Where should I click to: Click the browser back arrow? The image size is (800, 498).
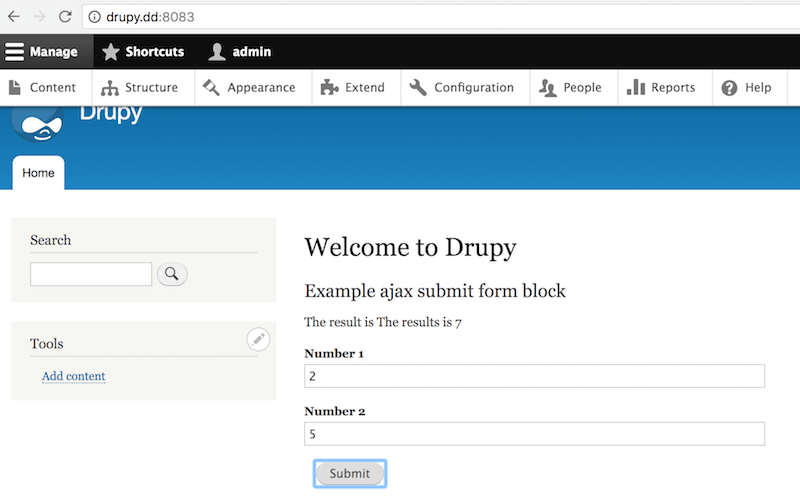click(x=14, y=17)
